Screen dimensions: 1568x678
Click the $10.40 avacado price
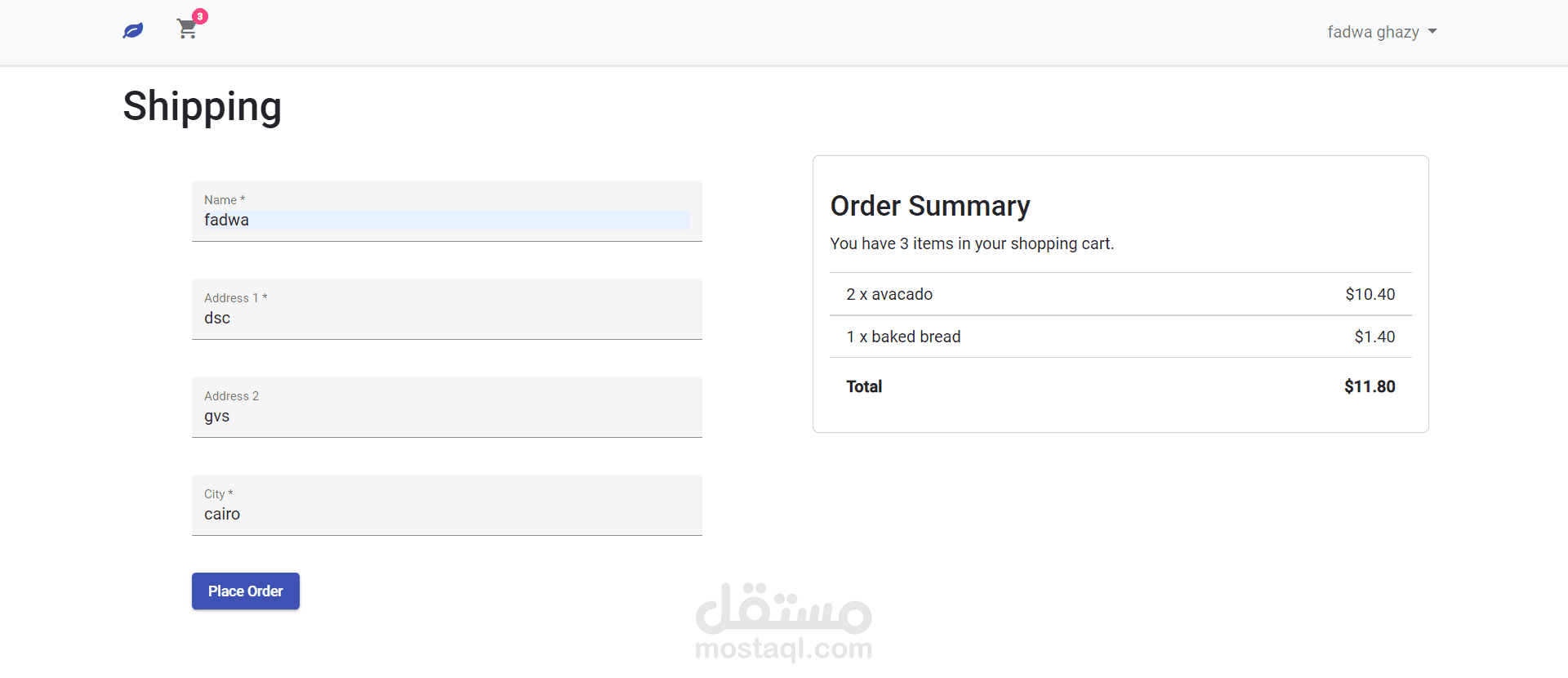coord(1370,294)
